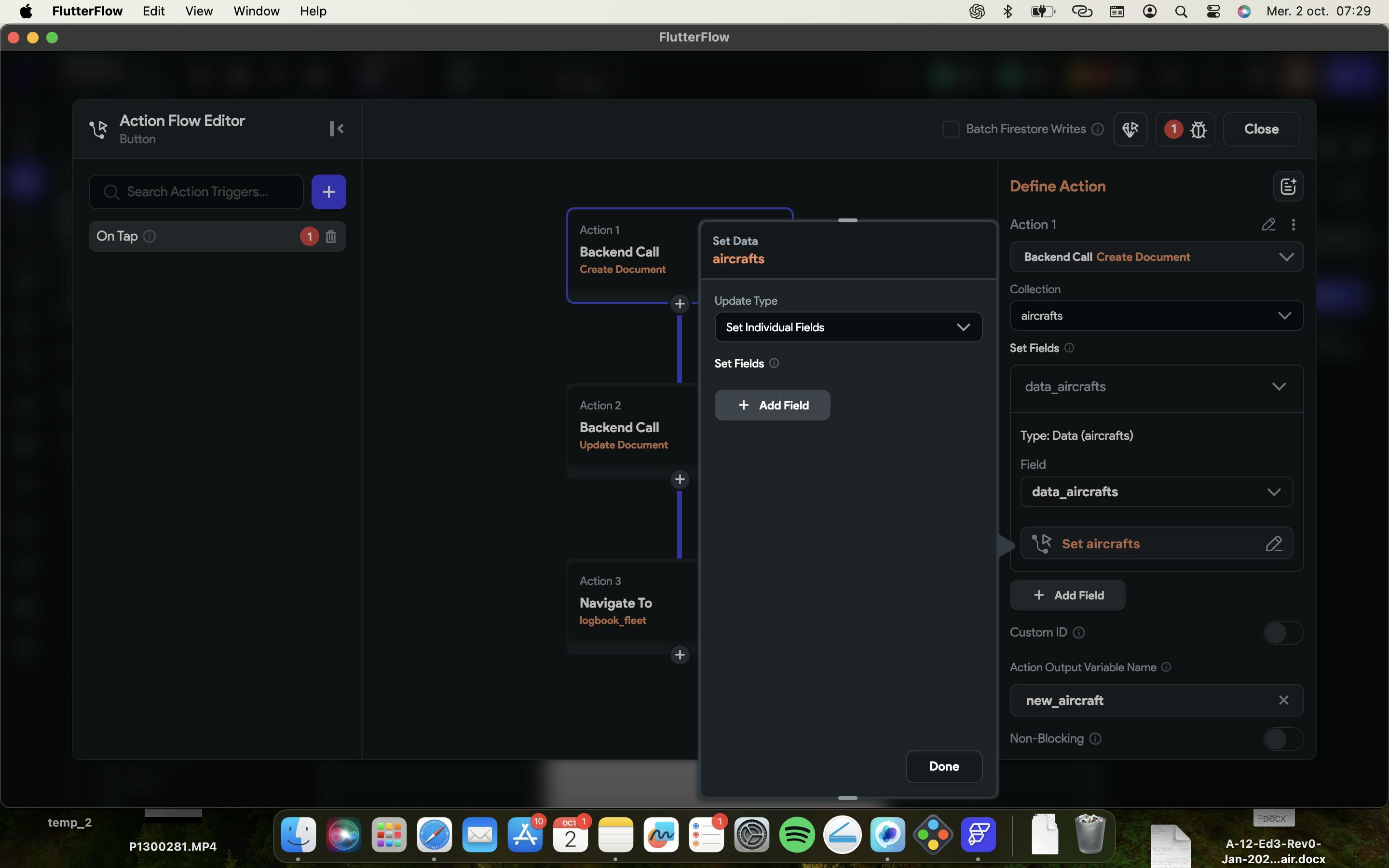Open the debug errors bug icon
1389x868 pixels.
tap(1198, 129)
